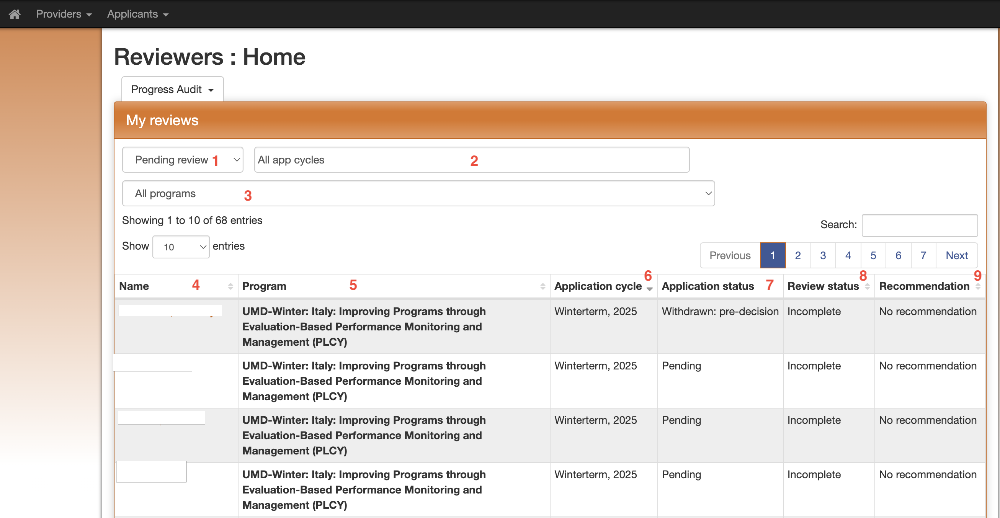This screenshot has height=518, width=1000.
Task: Select page 4 in pagination
Action: (848, 255)
